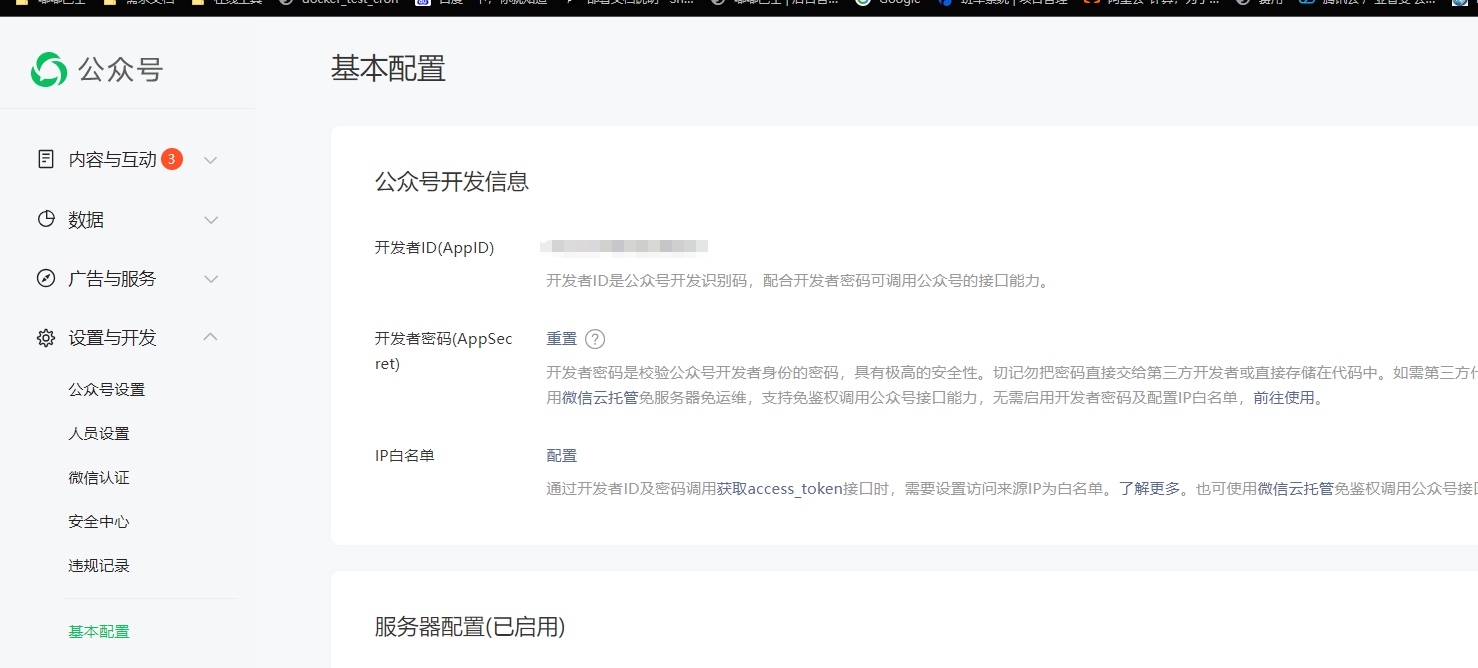The image size is (1478, 668).
Task: Click the document icon beside 内容与互动
Action: (x=46, y=159)
